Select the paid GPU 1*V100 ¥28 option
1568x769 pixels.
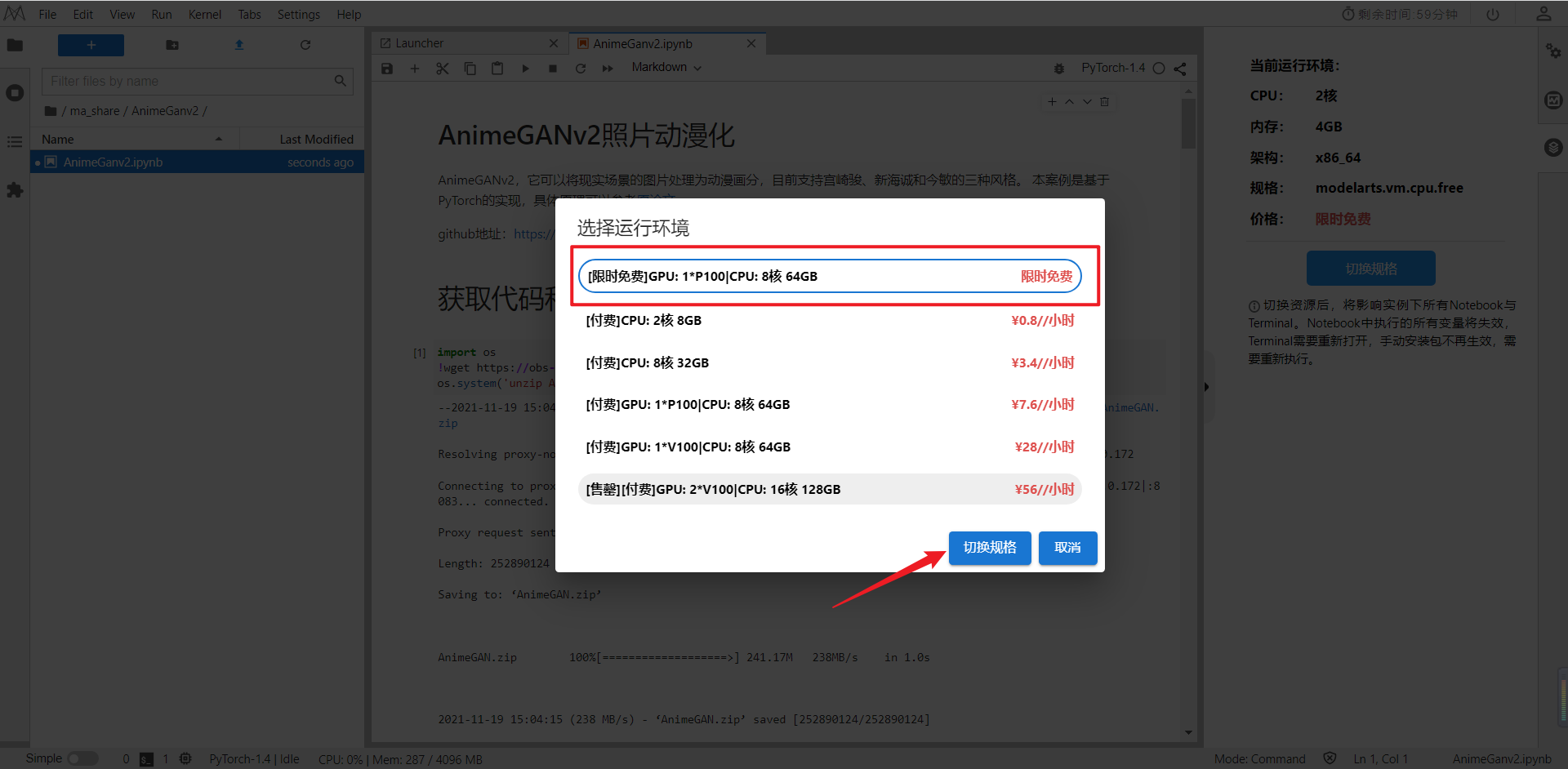(830, 447)
